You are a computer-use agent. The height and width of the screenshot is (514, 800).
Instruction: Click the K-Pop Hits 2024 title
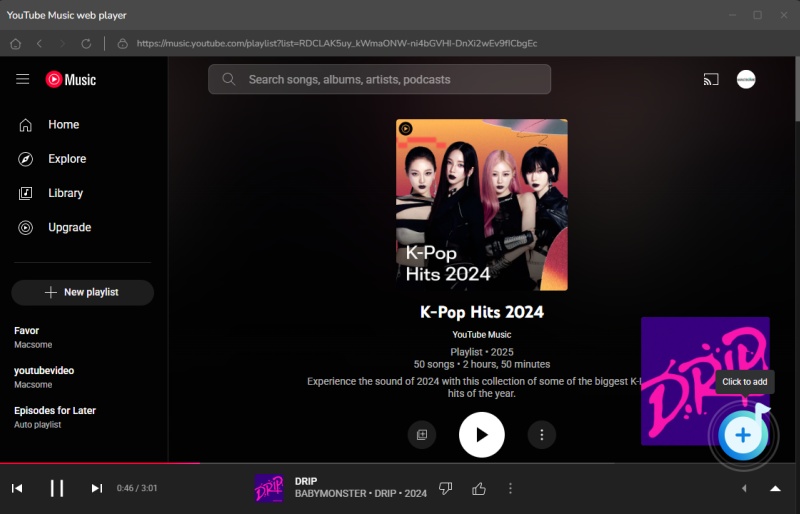[x=482, y=312]
